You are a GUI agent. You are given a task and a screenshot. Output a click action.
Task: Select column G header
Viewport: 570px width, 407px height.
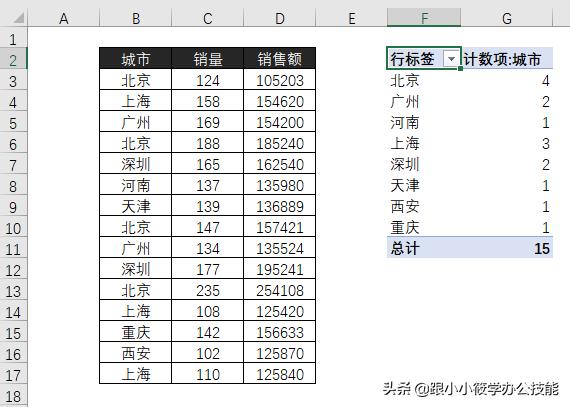tap(507, 18)
